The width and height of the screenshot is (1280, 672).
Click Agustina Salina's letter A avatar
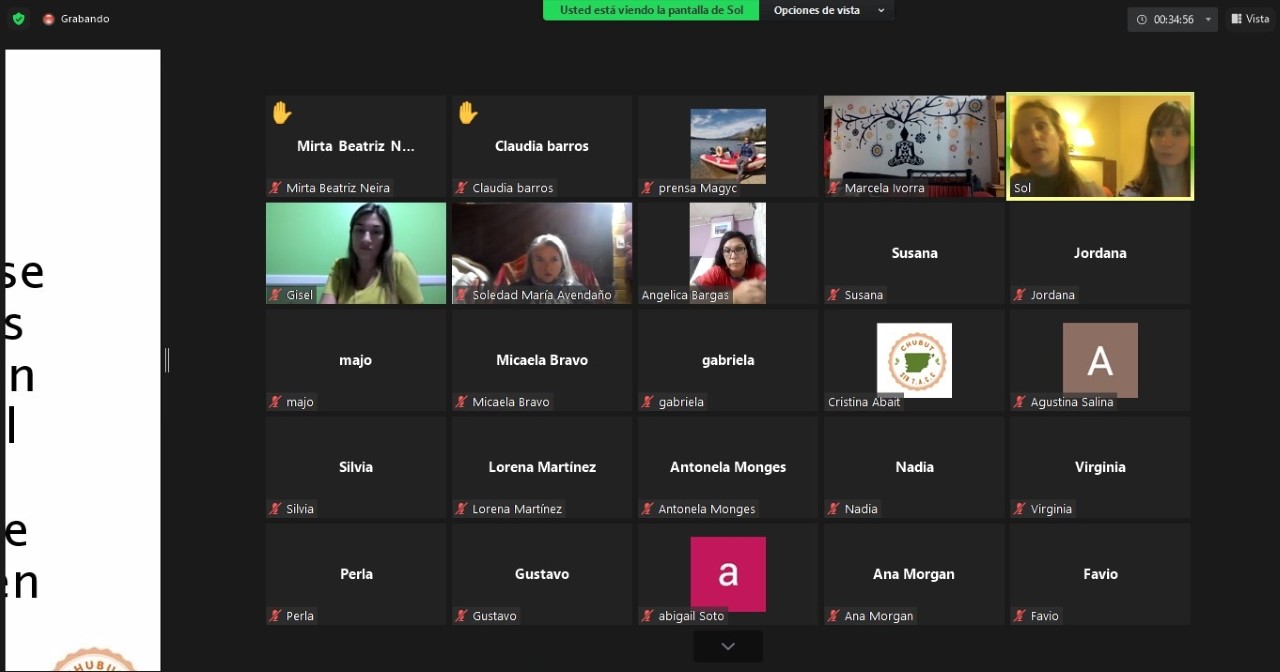pos(1100,360)
